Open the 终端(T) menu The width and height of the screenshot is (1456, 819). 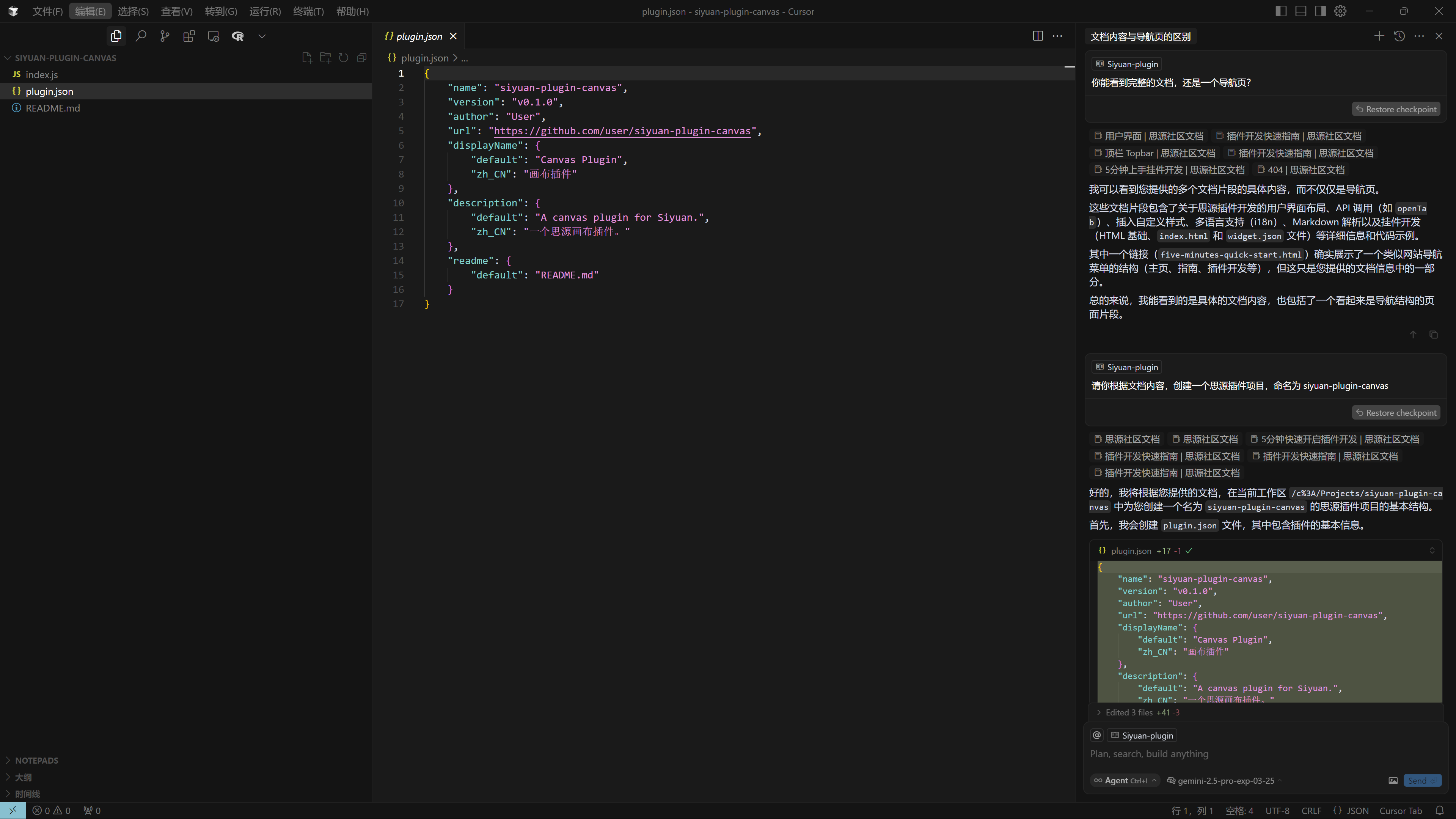pos(308,11)
